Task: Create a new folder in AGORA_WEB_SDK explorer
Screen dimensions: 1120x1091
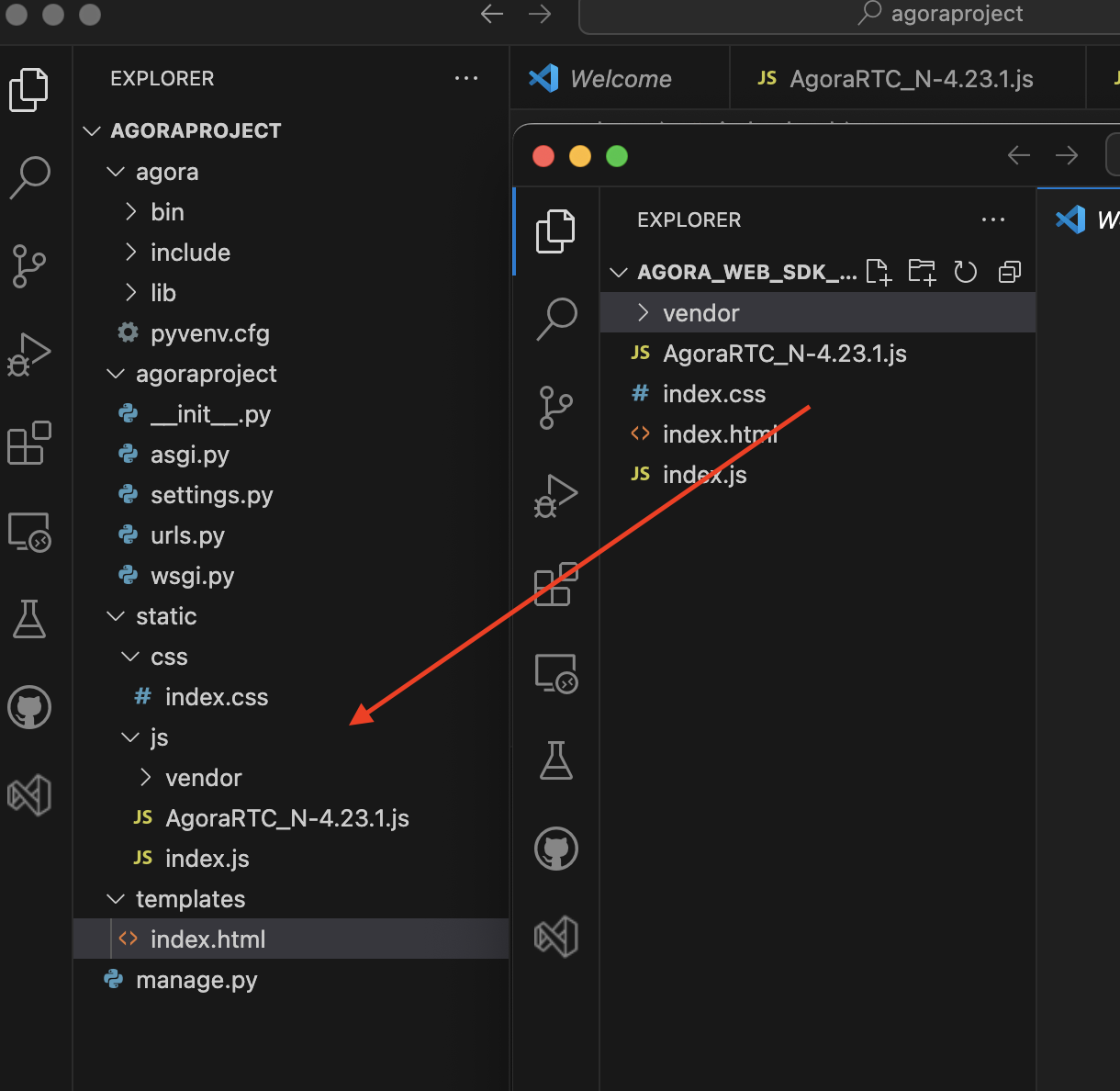Action: 922,272
